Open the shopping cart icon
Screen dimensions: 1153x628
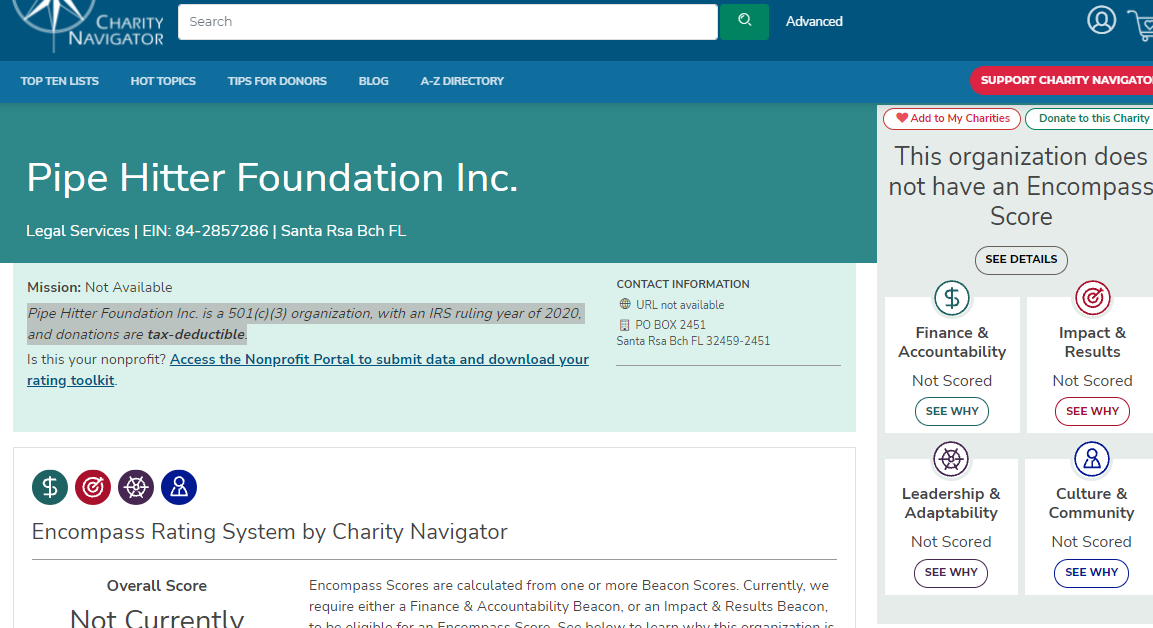pyautogui.click(x=1141, y=25)
